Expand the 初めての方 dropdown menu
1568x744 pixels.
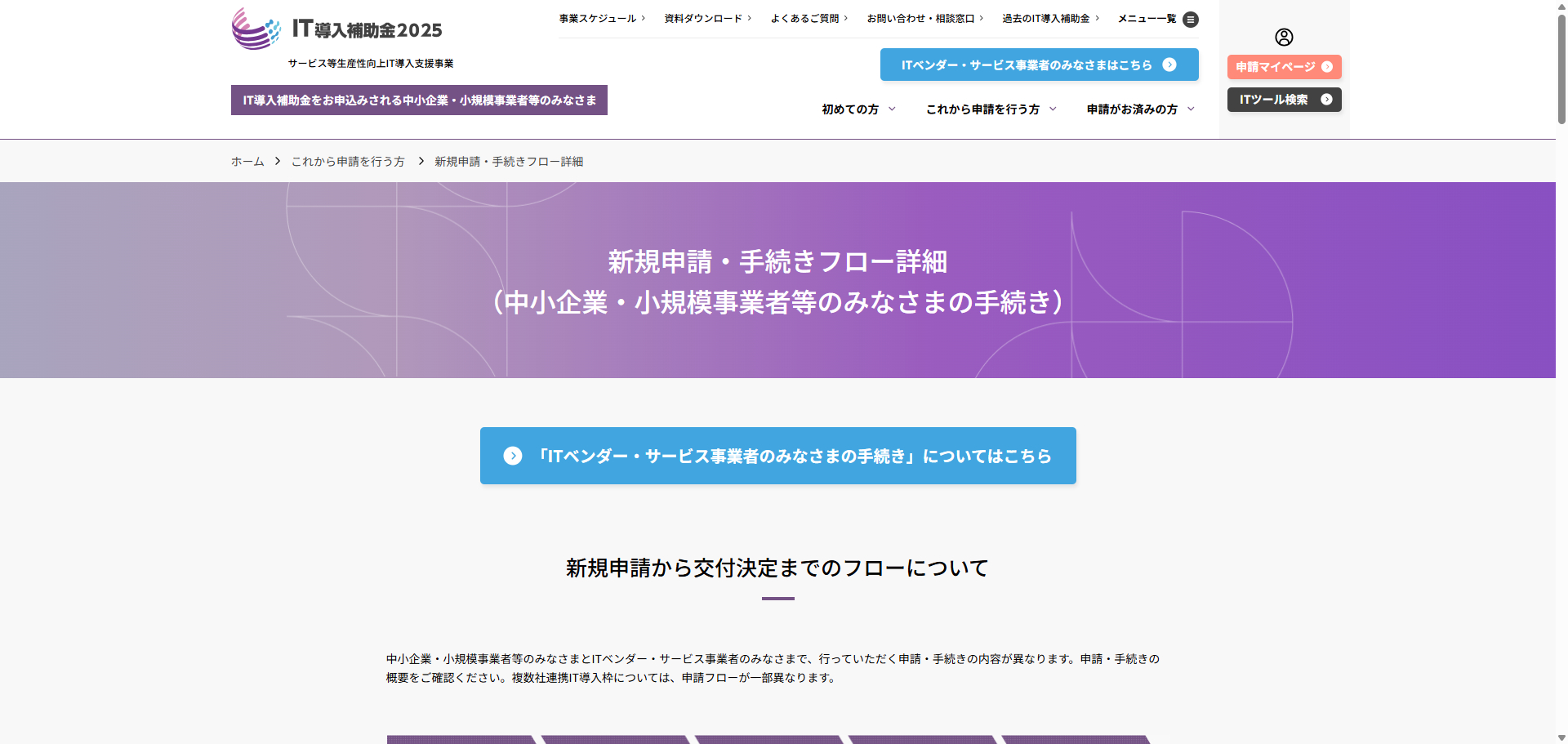click(858, 109)
